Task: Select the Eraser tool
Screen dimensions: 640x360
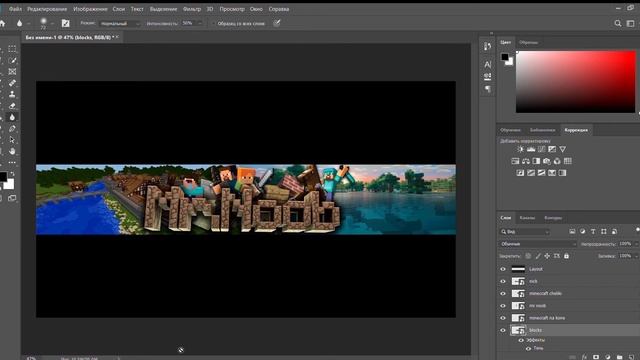Action: (12, 106)
